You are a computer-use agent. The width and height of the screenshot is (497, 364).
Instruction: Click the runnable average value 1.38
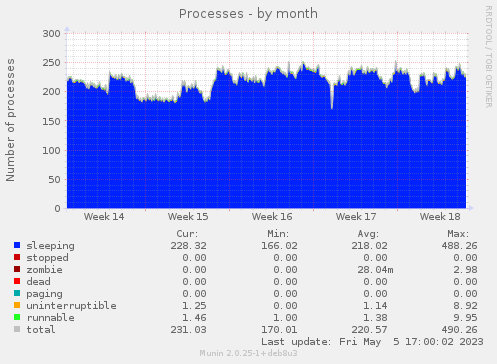[x=375, y=318]
